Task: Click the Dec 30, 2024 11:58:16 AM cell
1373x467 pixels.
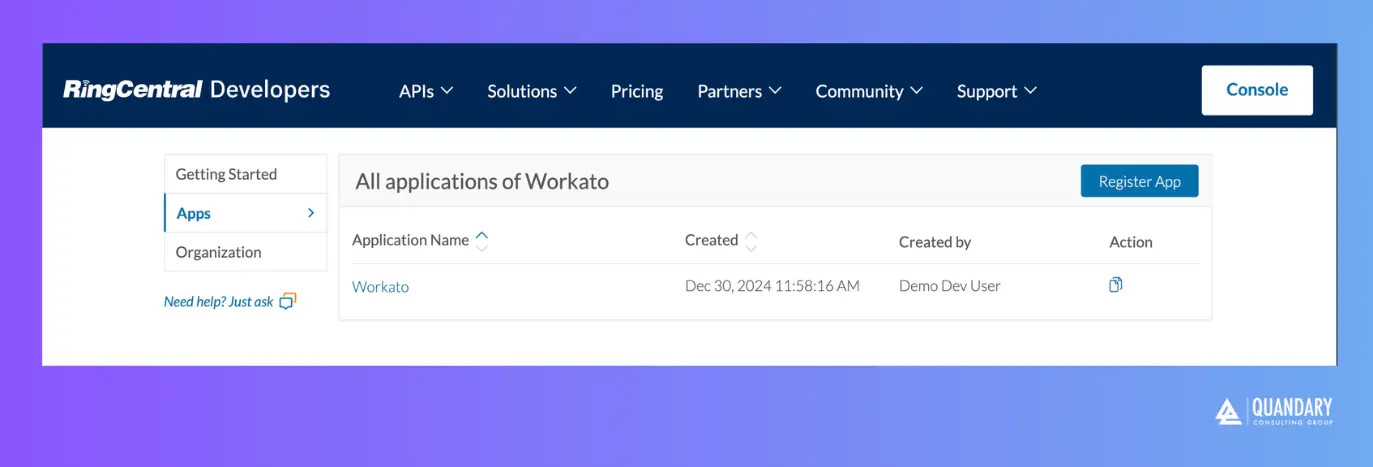Action: click(772, 286)
